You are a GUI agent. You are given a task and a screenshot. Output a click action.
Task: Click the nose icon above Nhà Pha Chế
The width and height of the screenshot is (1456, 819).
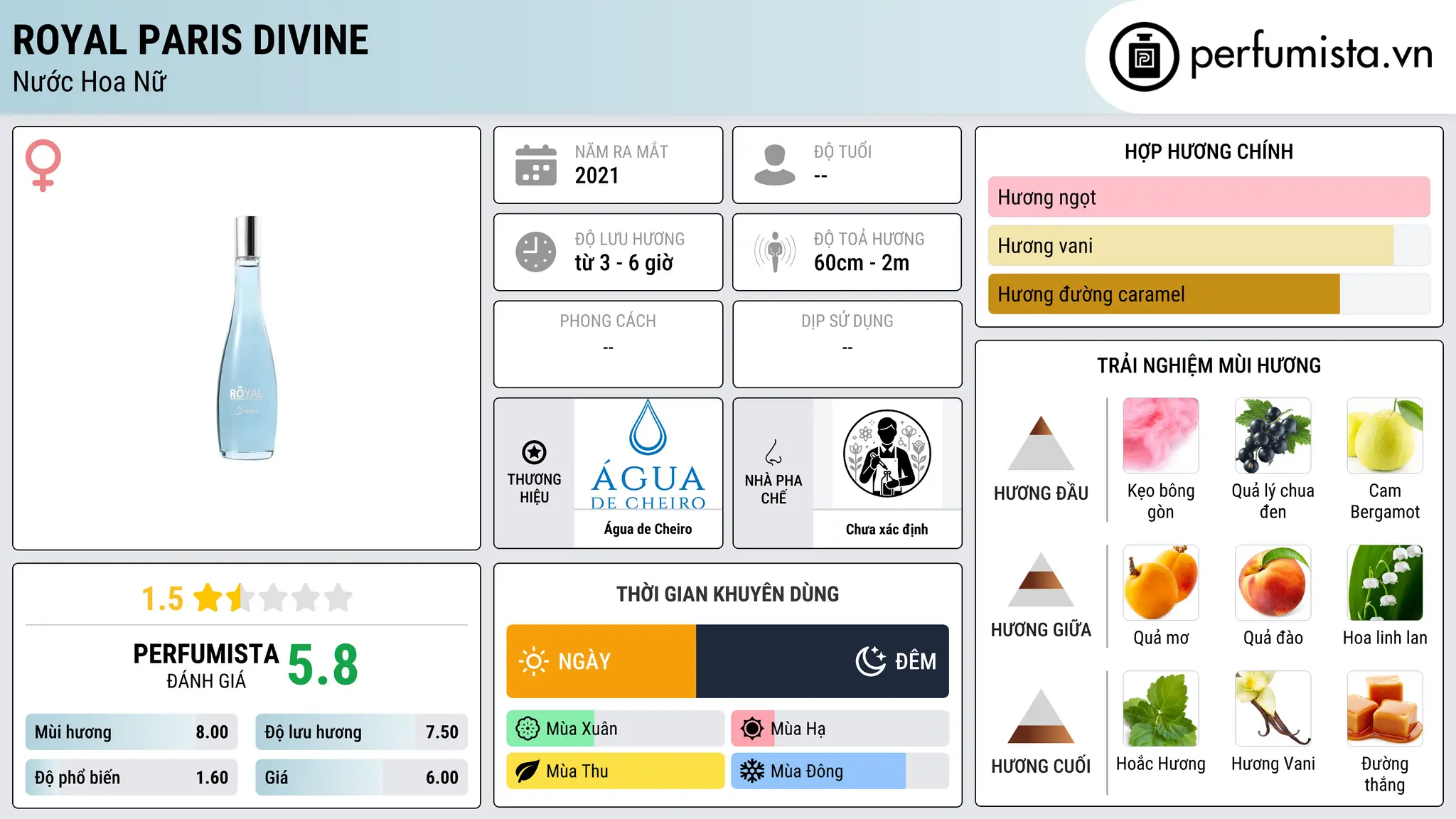(773, 451)
